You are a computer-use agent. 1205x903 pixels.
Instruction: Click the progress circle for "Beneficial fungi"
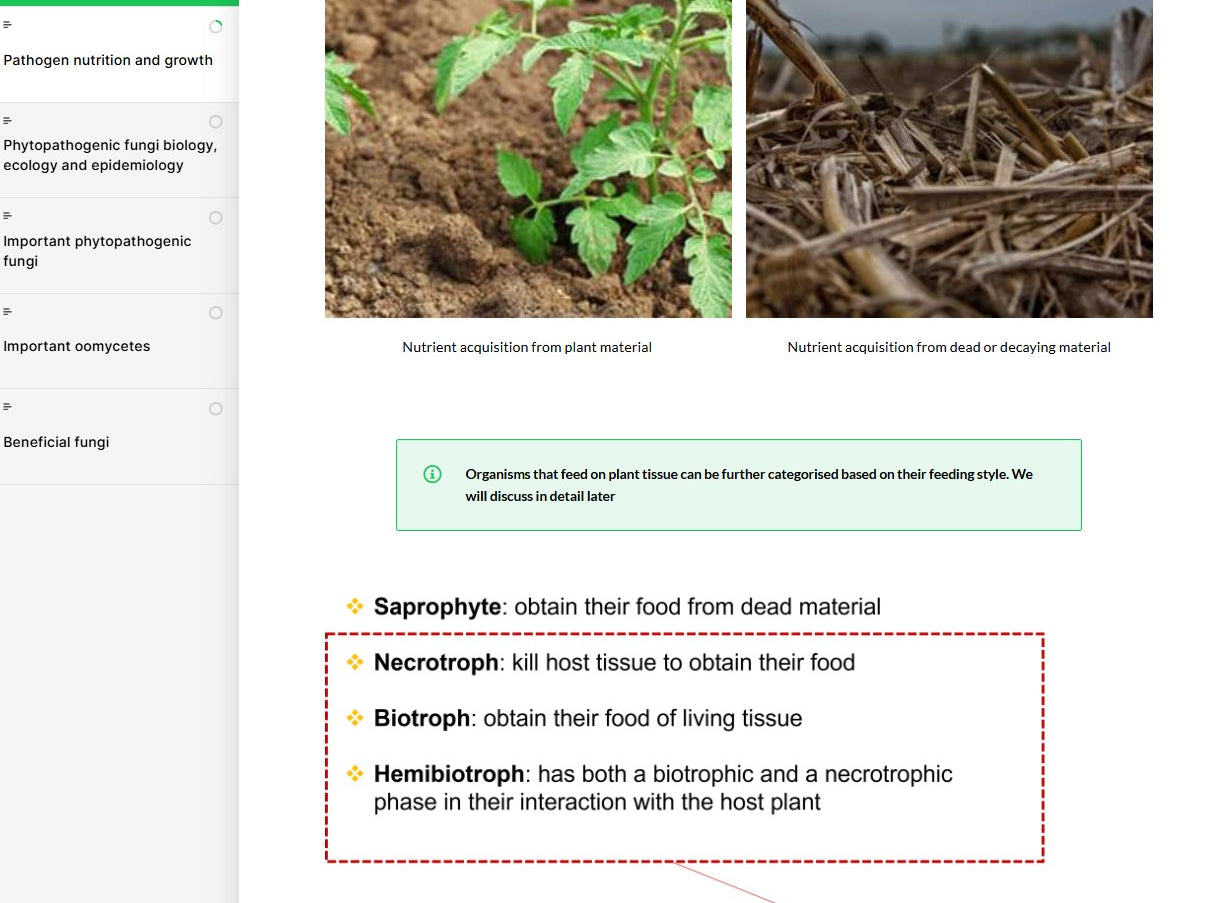tap(215, 408)
